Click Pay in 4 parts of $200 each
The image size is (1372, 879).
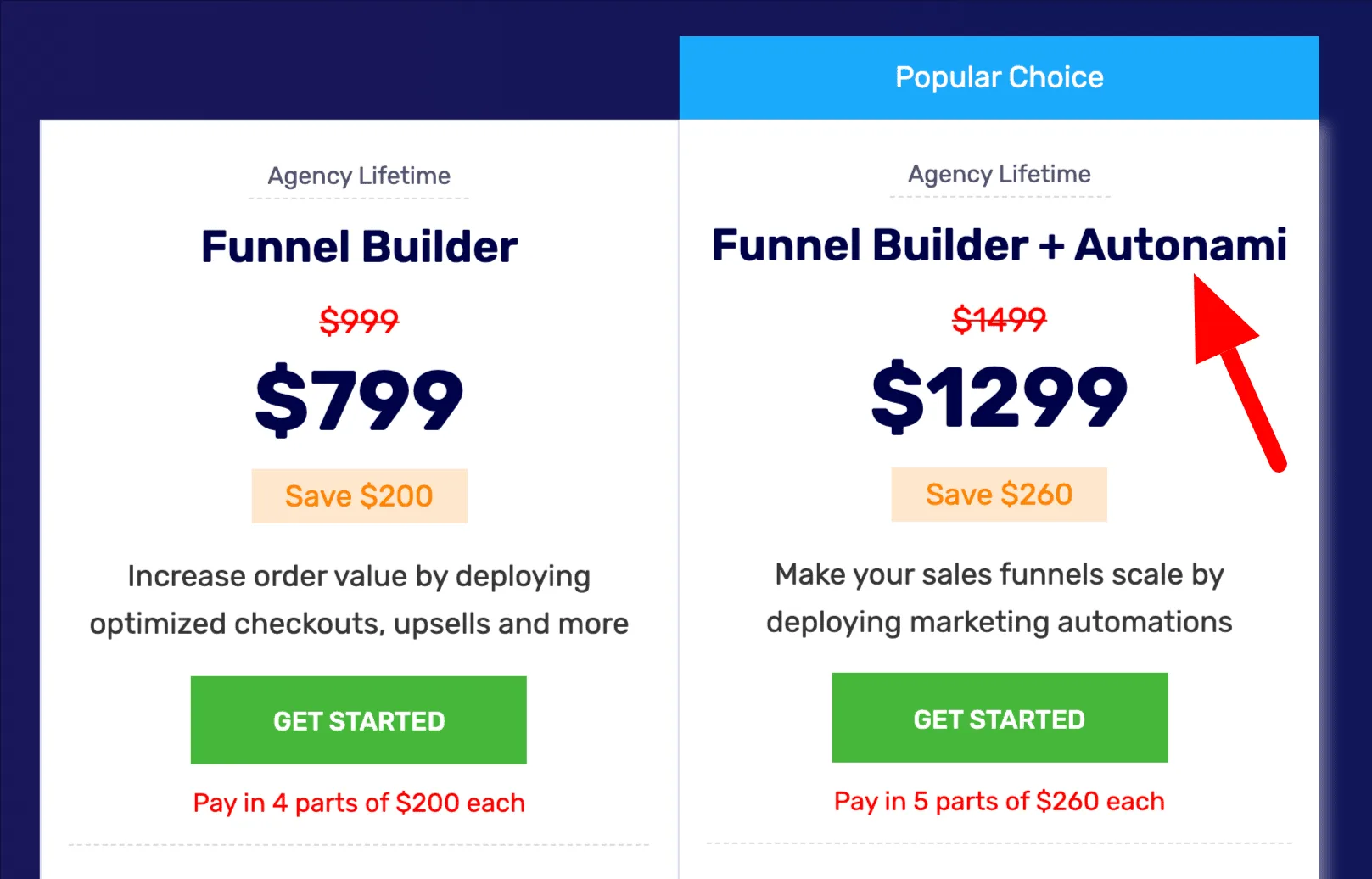pyautogui.click(x=359, y=803)
